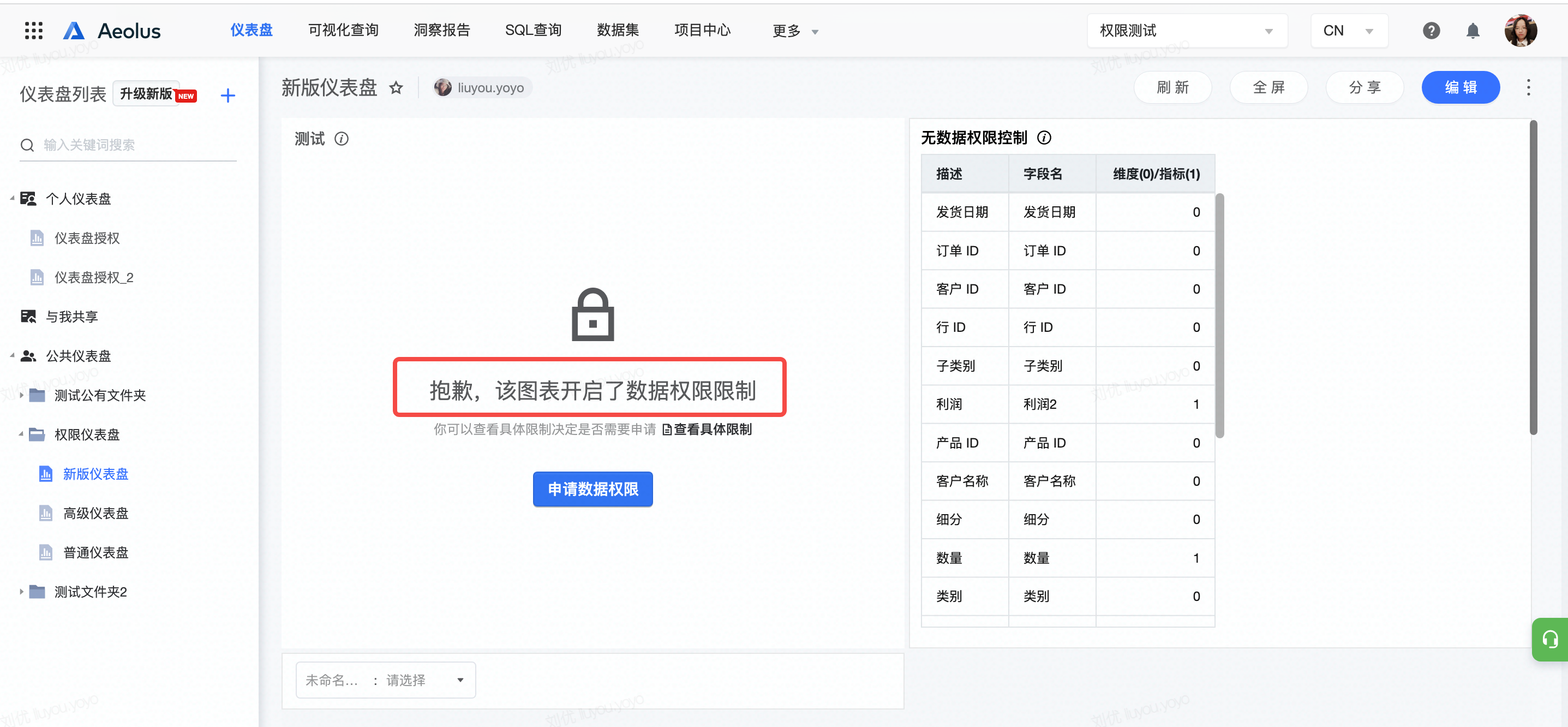Image resolution: width=1568 pixels, height=727 pixels.
Task: Star the 新版仪表盘 dashboard as favorite
Action: click(396, 88)
